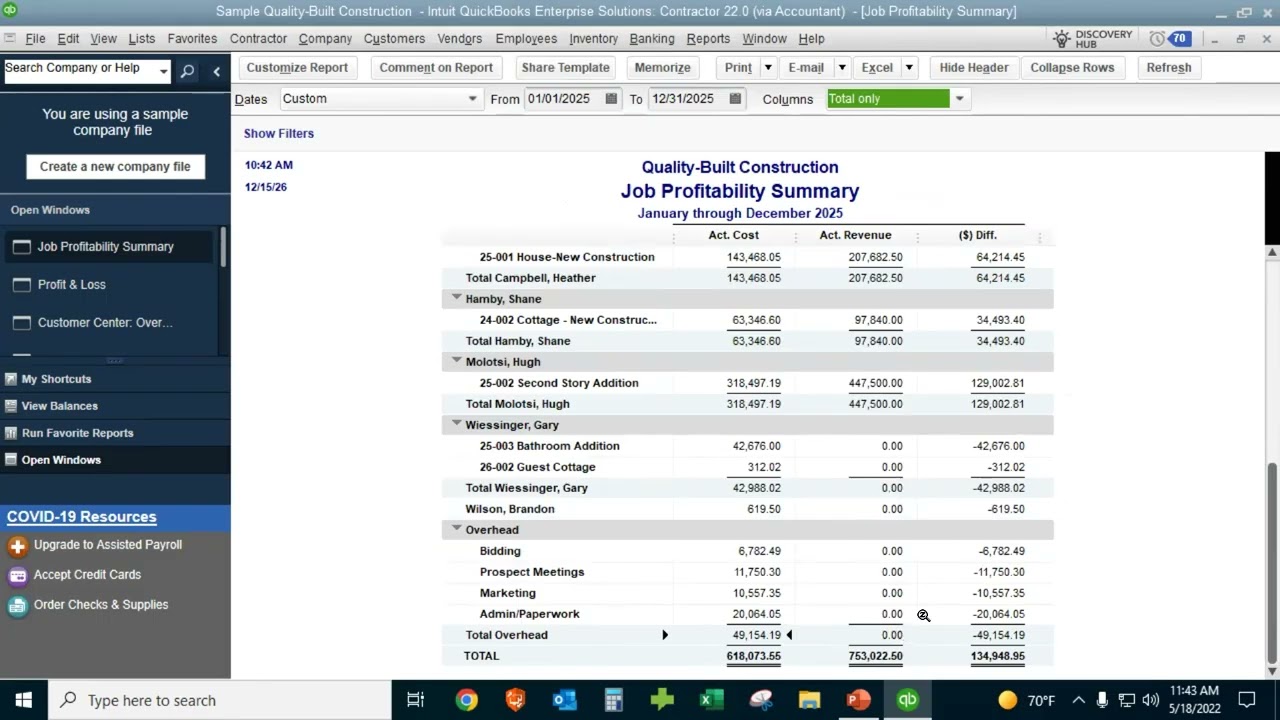Image resolution: width=1280 pixels, height=720 pixels.
Task: Open the Excel export dropdown arrow
Action: (x=909, y=68)
